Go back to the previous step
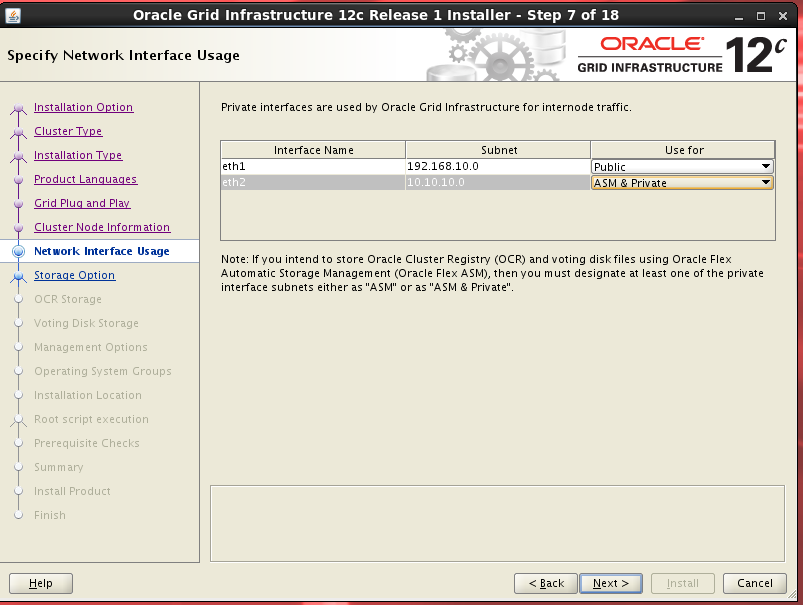The height and width of the screenshot is (605, 803). [x=546, y=583]
